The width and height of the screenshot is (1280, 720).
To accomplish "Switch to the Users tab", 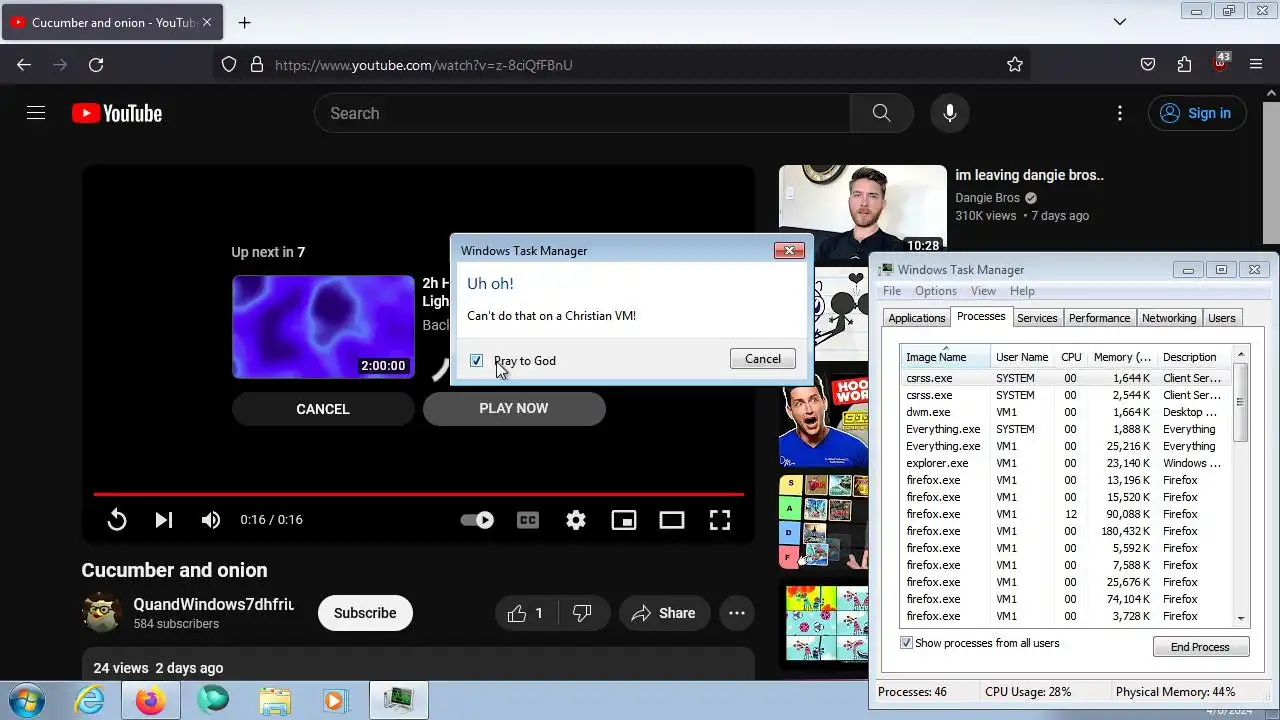I will (x=1222, y=318).
